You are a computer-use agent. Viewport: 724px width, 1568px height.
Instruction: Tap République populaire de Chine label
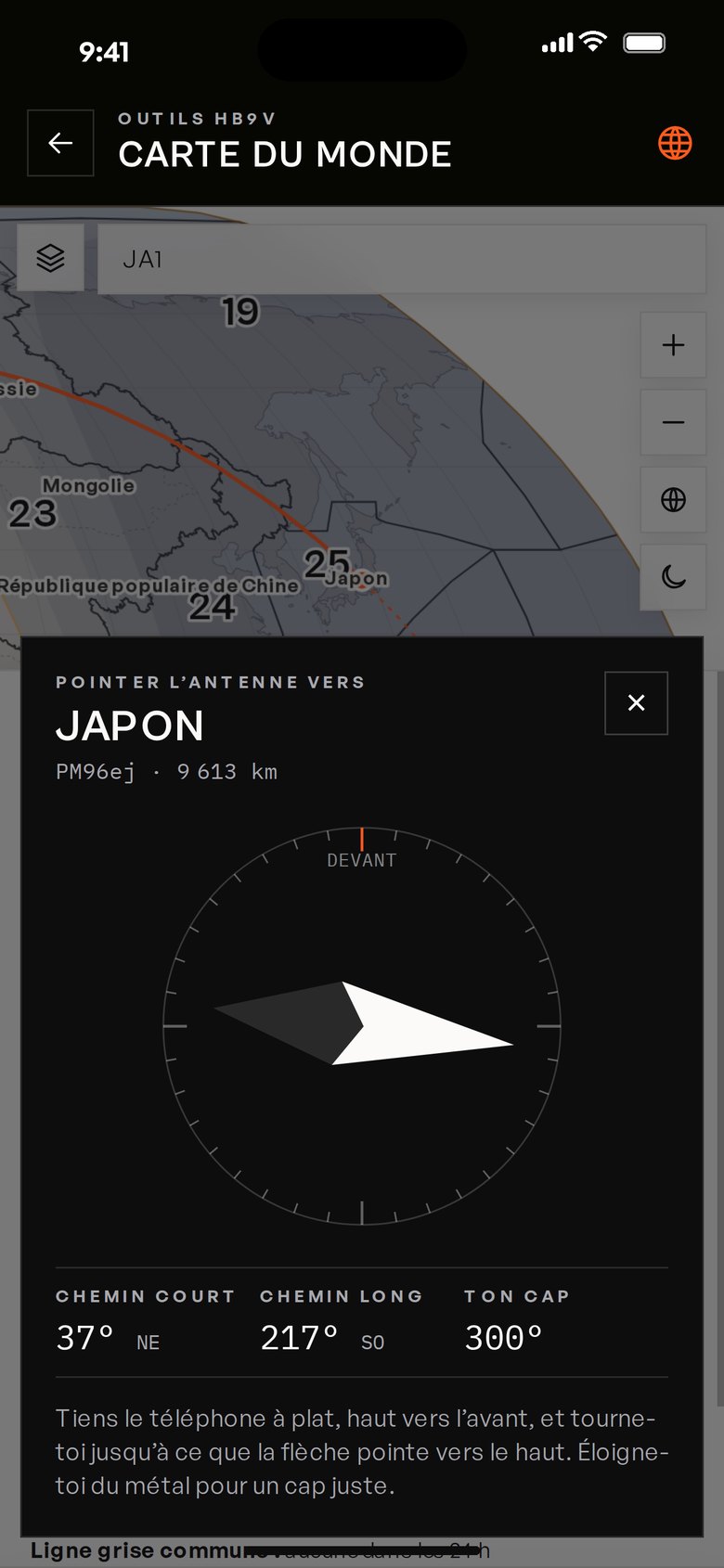click(149, 585)
